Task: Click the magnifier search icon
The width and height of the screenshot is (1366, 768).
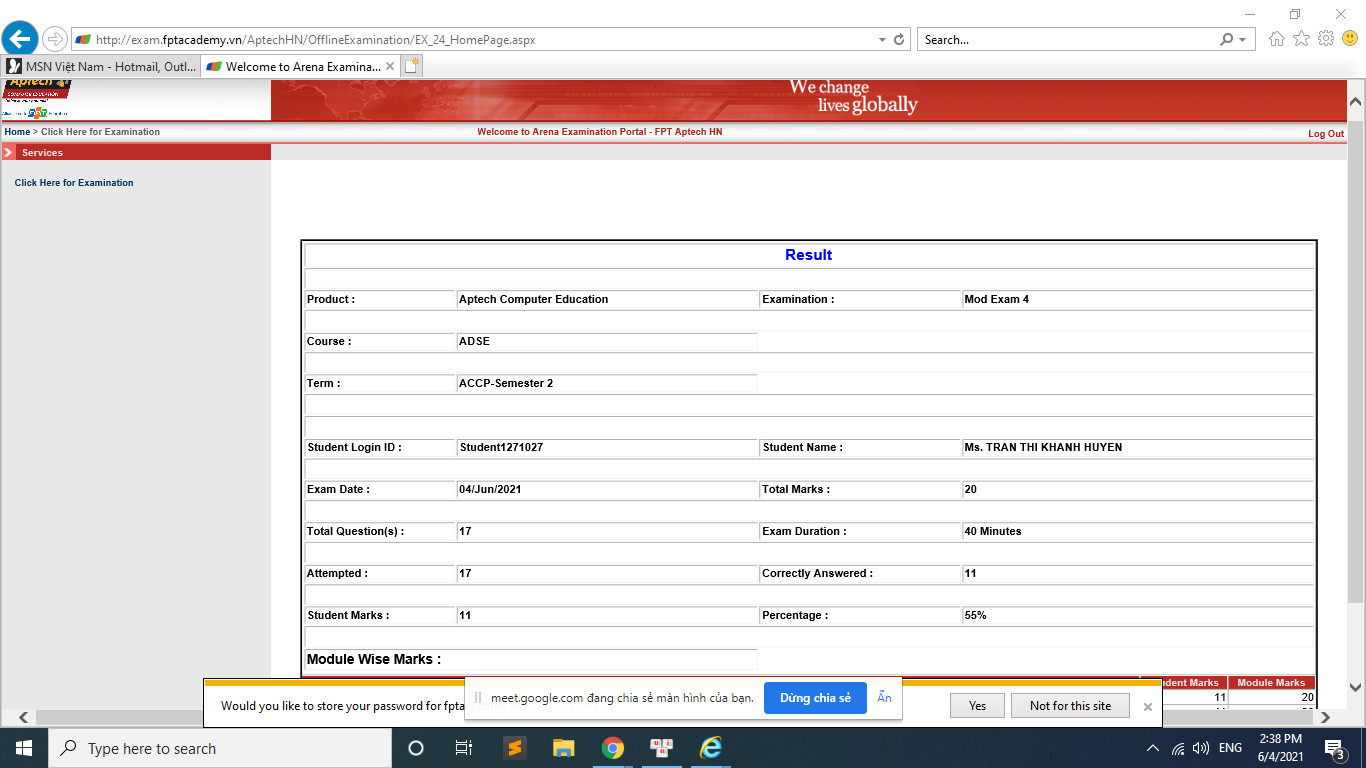Action: [x=1226, y=40]
